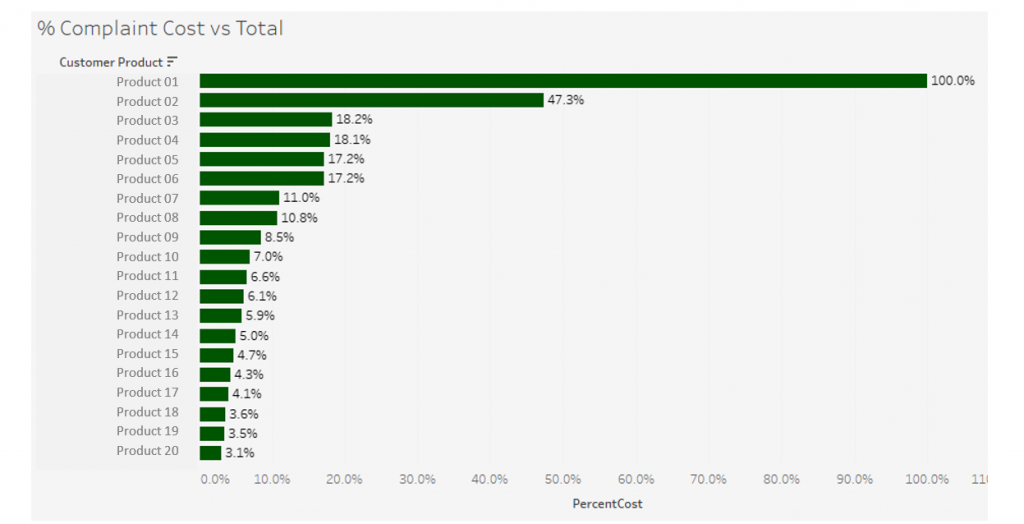Screen dimensions: 1024x524
Task: Click the Product 03 row label
Action: click(x=147, y=120)
